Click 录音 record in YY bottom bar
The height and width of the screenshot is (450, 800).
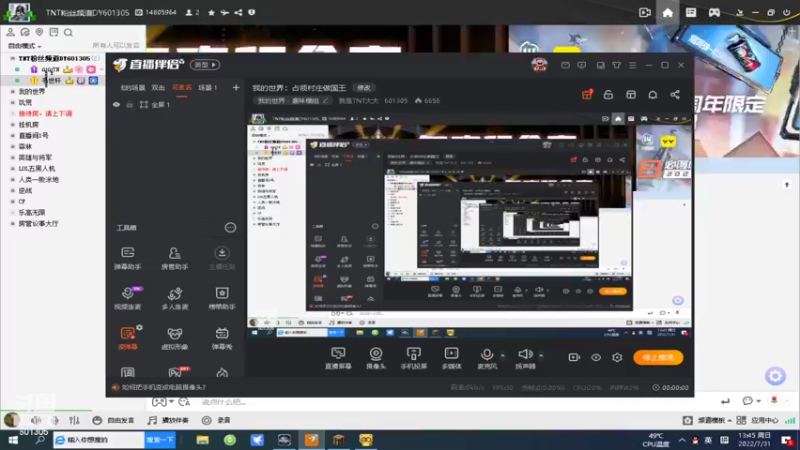pyautogui.click(x=217, y=420)
